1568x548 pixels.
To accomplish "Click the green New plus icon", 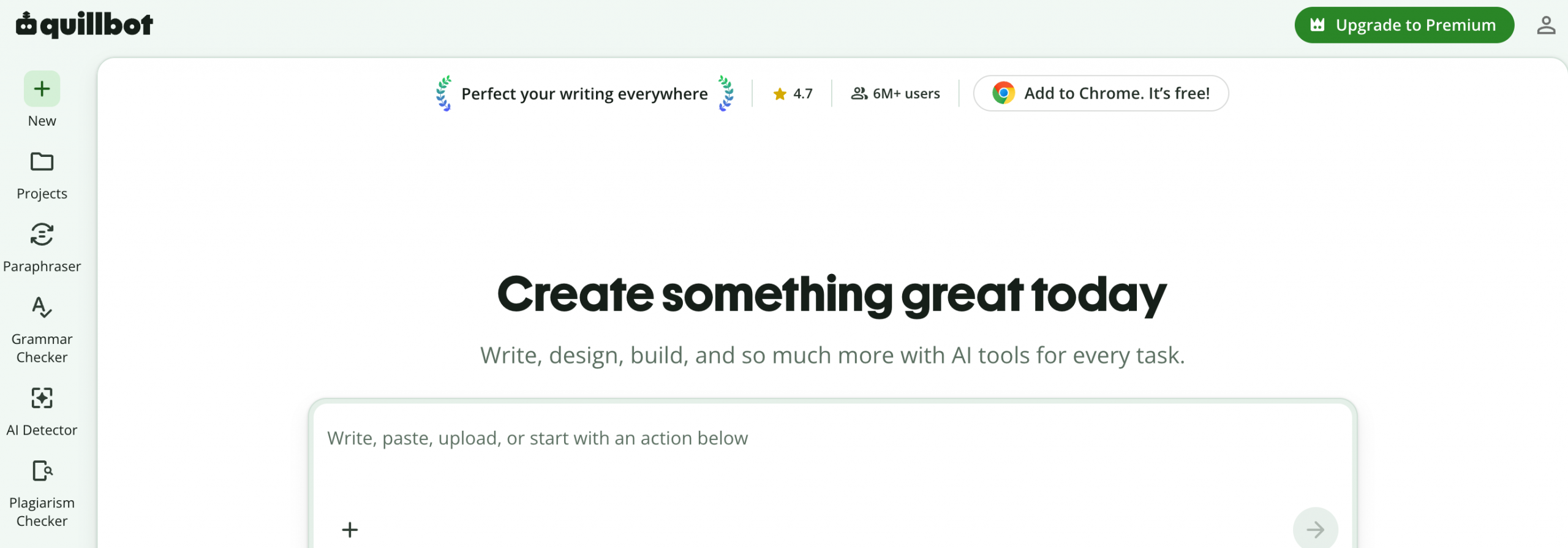I will point(42,89).
